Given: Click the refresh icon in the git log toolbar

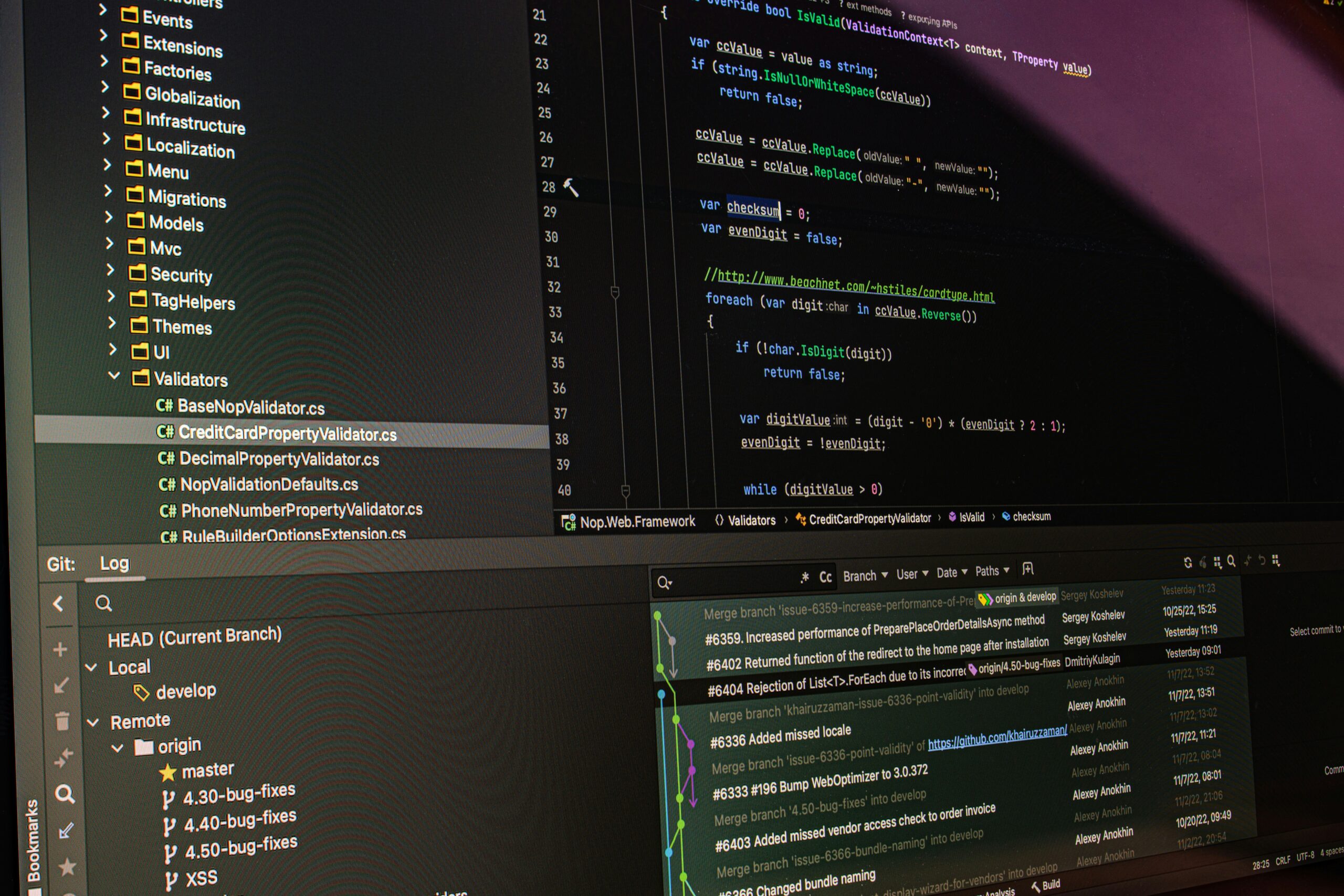Looking at the screenshot, I should 1188,561.
